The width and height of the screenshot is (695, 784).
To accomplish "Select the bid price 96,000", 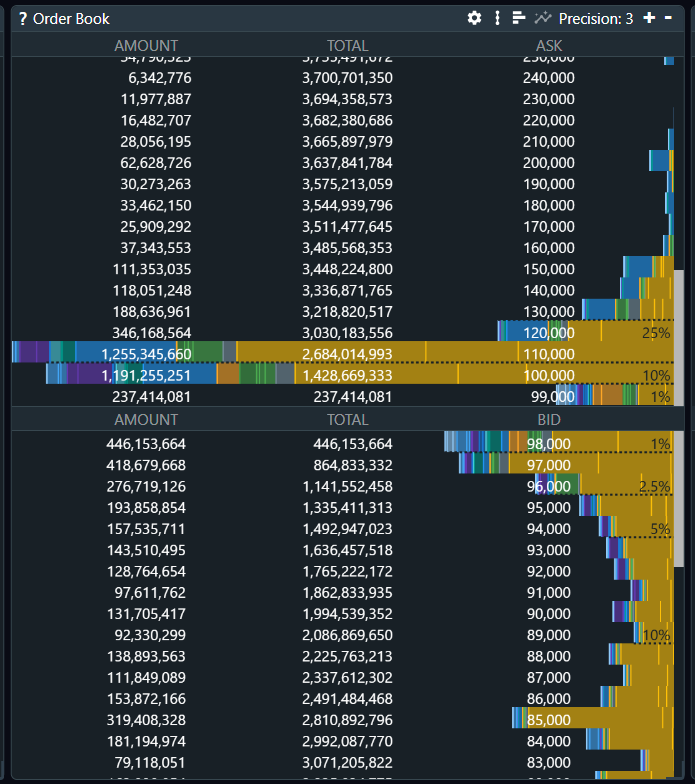I will [x=548, y=486].
